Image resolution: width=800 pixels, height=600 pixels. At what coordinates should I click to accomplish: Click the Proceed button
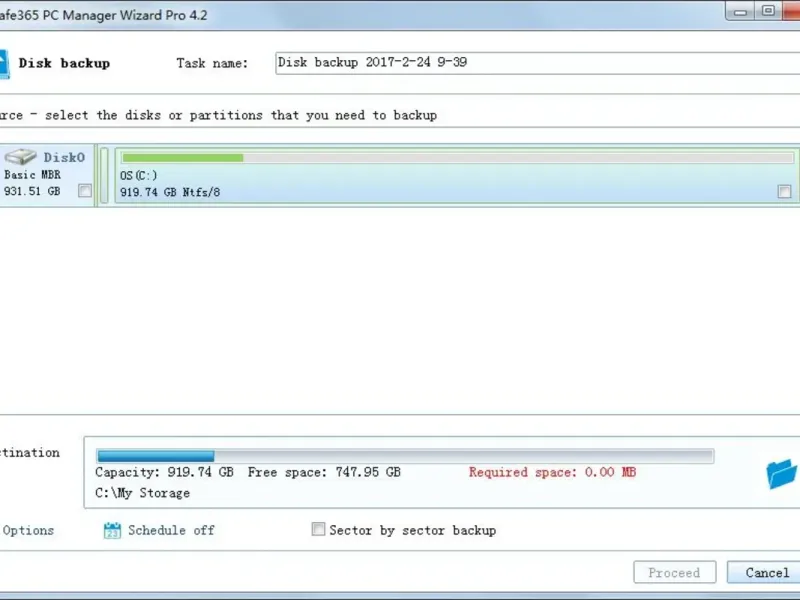(674, 572)
